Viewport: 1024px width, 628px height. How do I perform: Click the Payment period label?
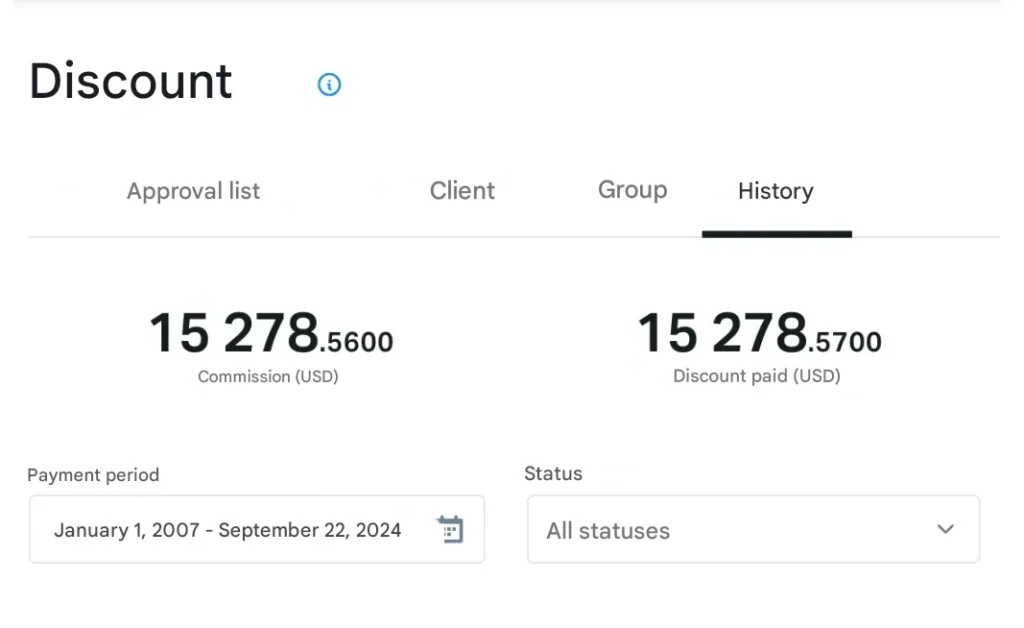point(93,475)
